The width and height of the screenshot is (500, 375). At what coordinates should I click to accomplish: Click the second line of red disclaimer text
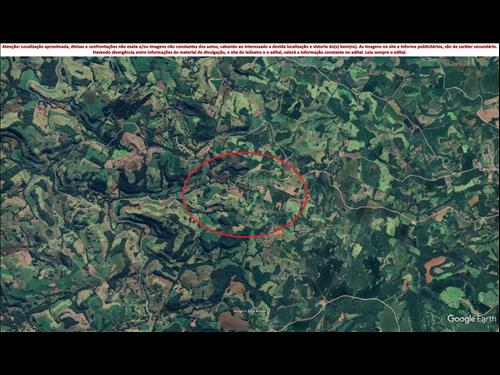click(250, 53)
